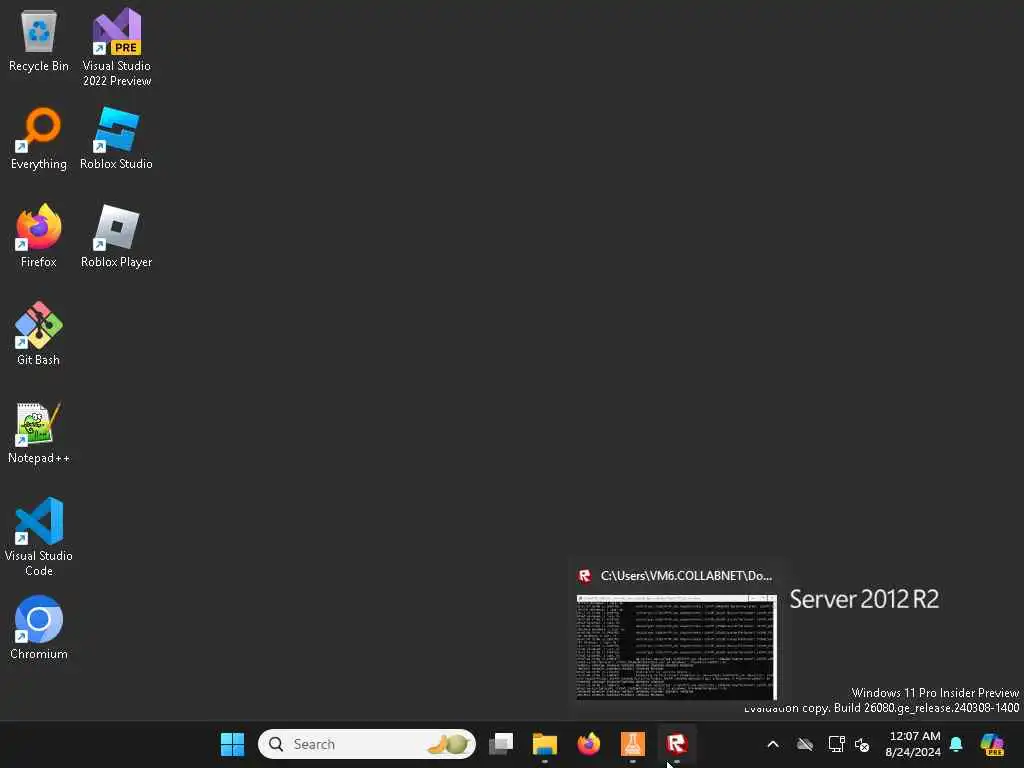Open Task View from the taskbar
This screenshot has width=1024, height=768.
(501, 744)
